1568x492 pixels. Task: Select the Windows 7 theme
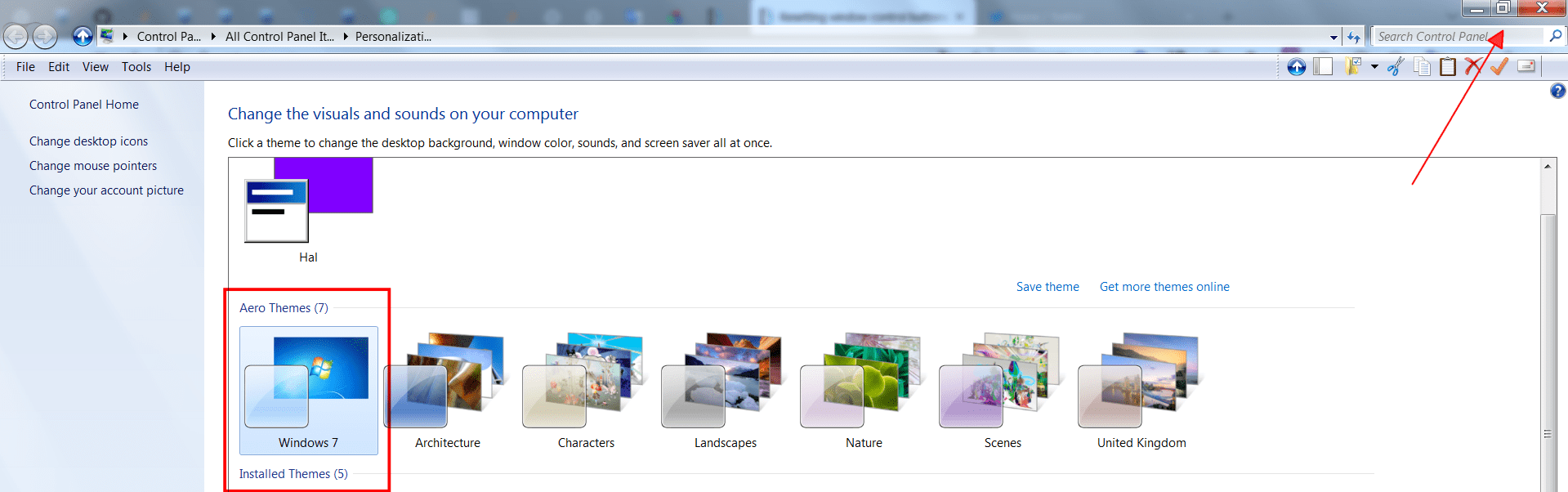[308, 391]
